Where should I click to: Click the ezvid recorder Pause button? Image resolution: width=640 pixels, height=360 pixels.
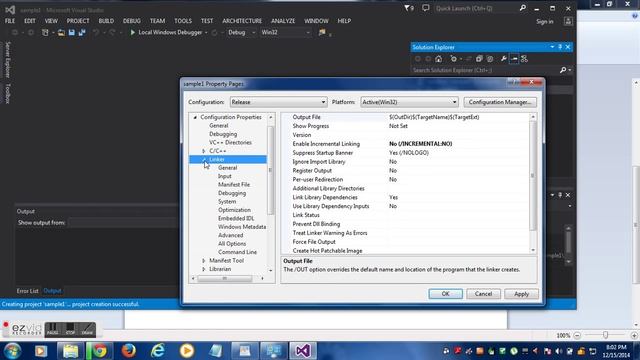53,329
